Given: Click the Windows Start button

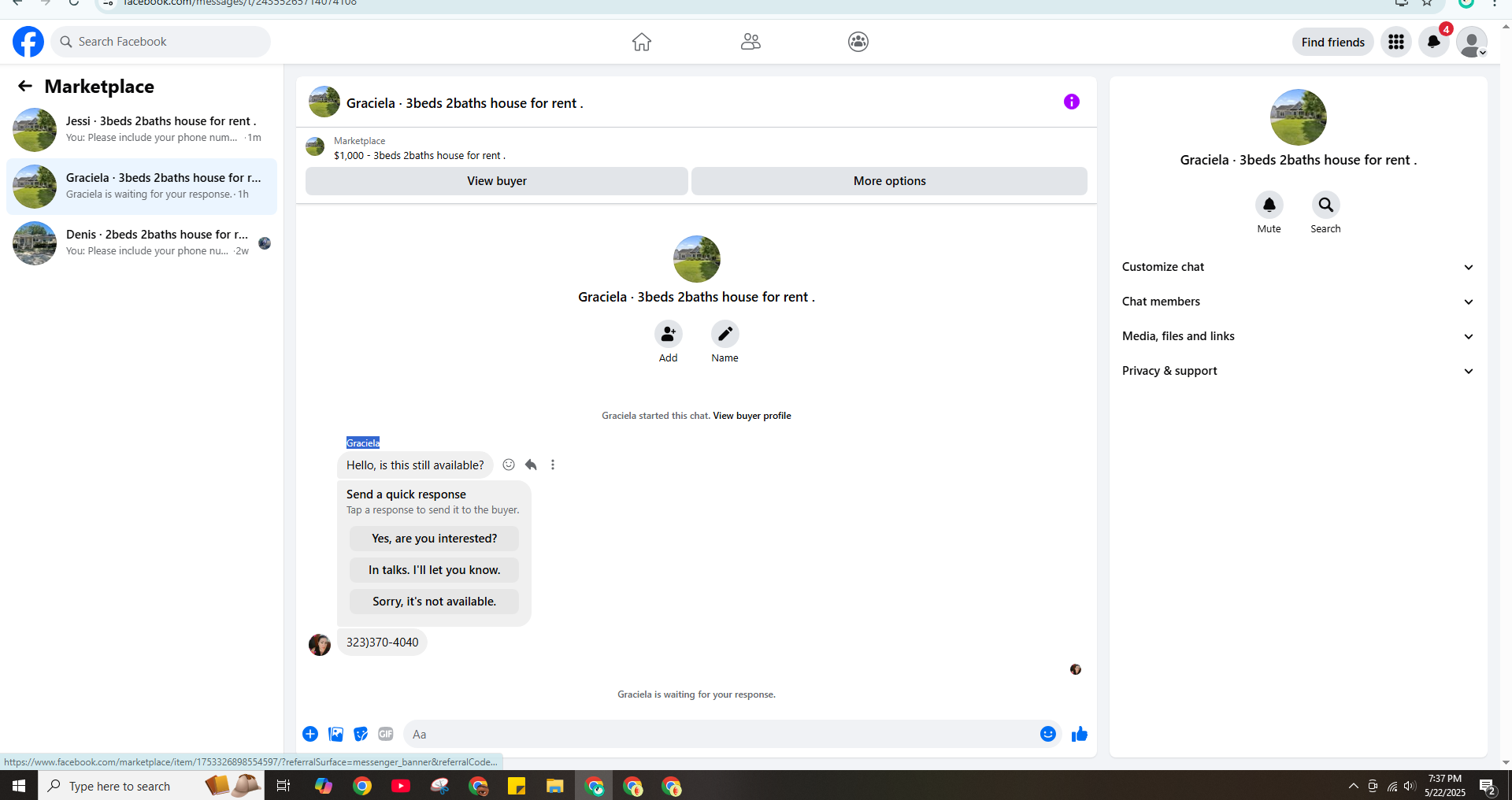Looking at the screenshot, I should tap(19, 786).
